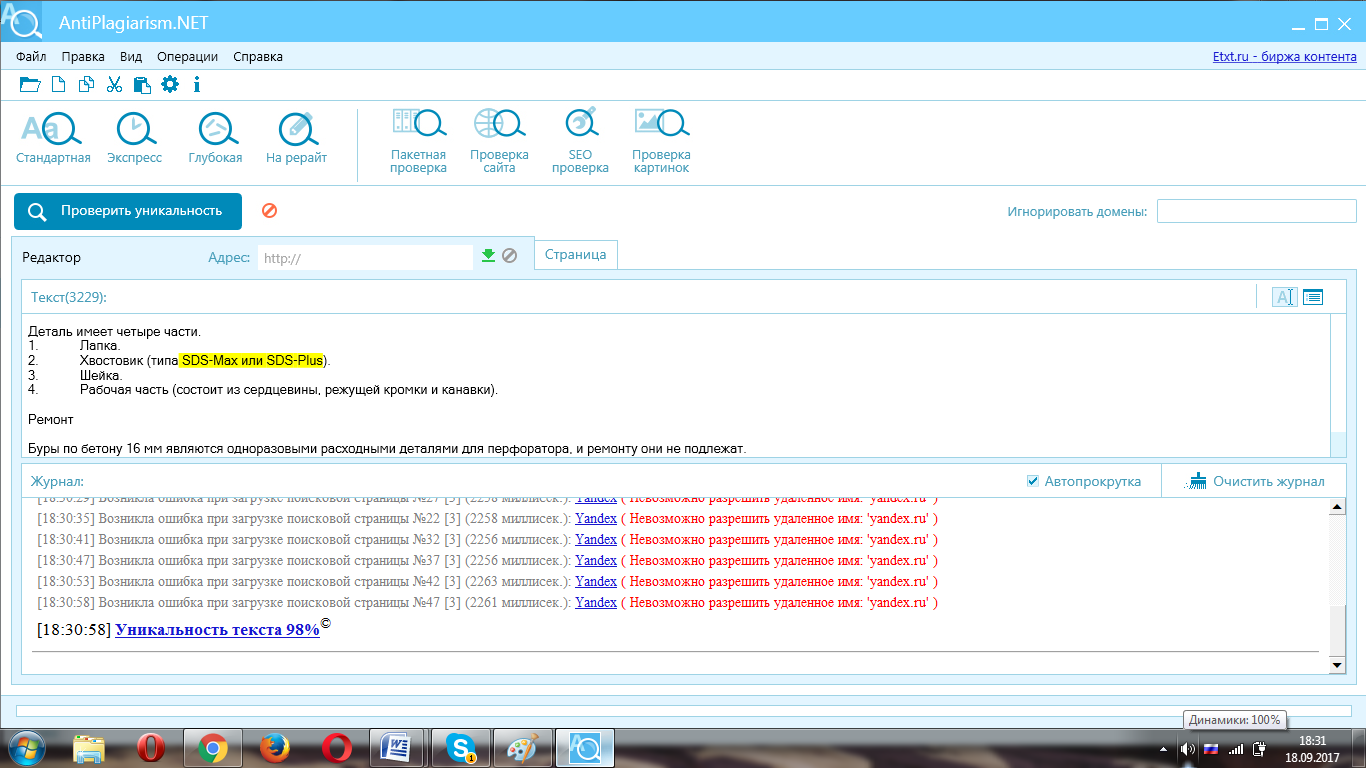Open the Вид menu
Image resolution: width=1366 pixels, height=768 pixels.
click(131, 57)
